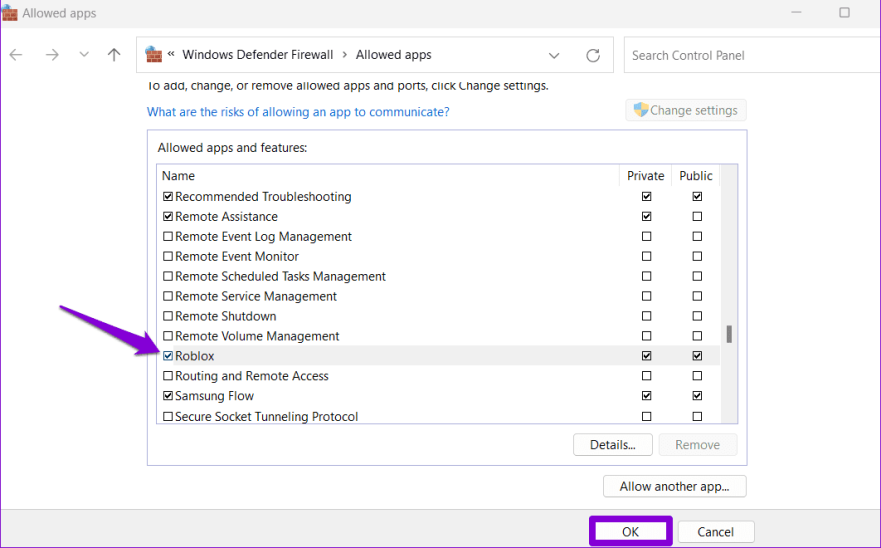Viewport: 881px width, 548px height.
Task: Click the Details button
Action: pyautogui.click(x=612, y=445)
